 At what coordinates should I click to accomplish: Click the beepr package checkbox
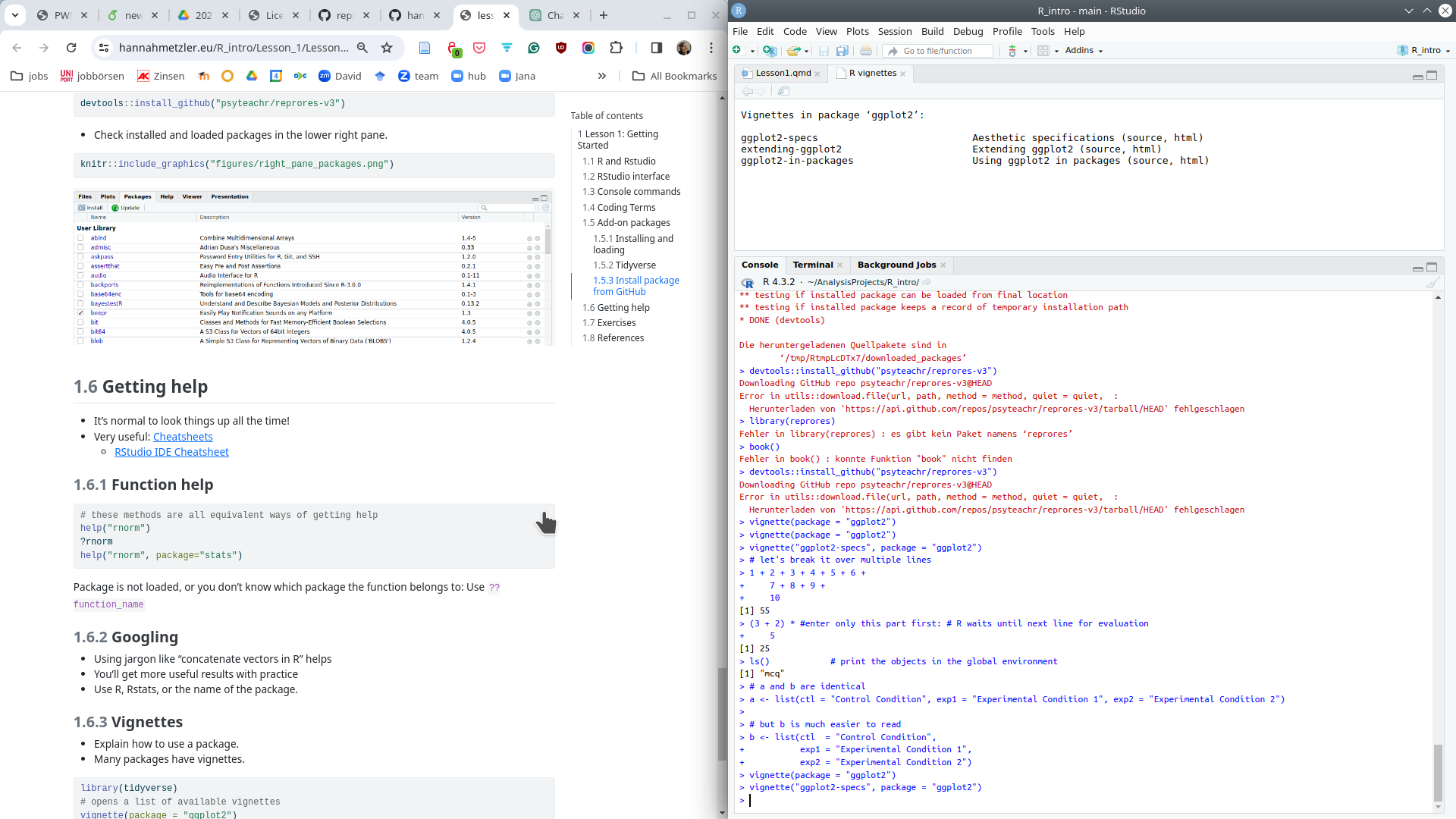[80, 313]
